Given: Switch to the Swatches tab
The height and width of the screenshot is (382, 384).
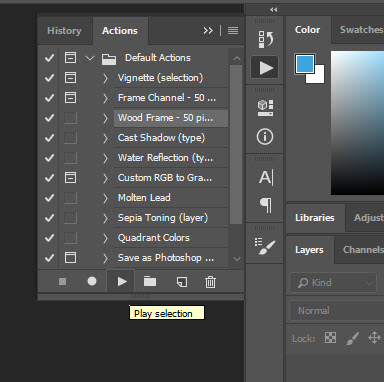Looking at the screenshot, I should (361, 30).
